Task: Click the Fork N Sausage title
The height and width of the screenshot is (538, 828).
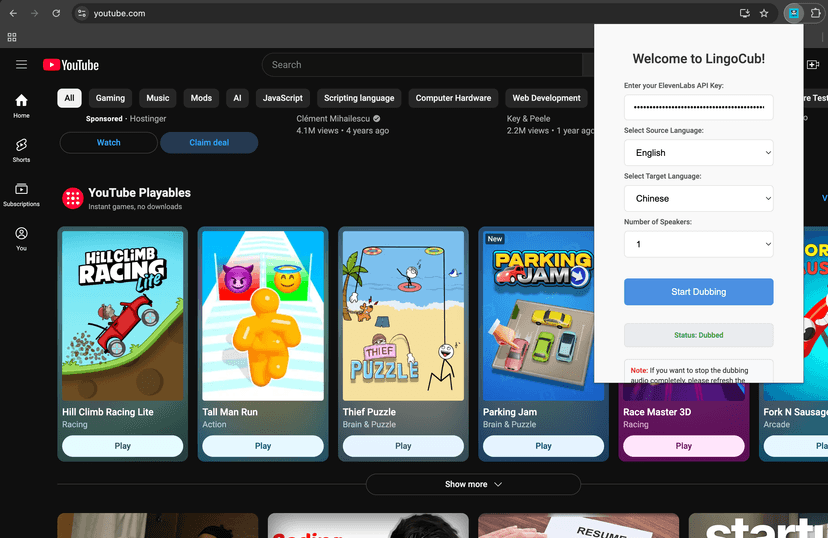Action: [x=795, y=412]
